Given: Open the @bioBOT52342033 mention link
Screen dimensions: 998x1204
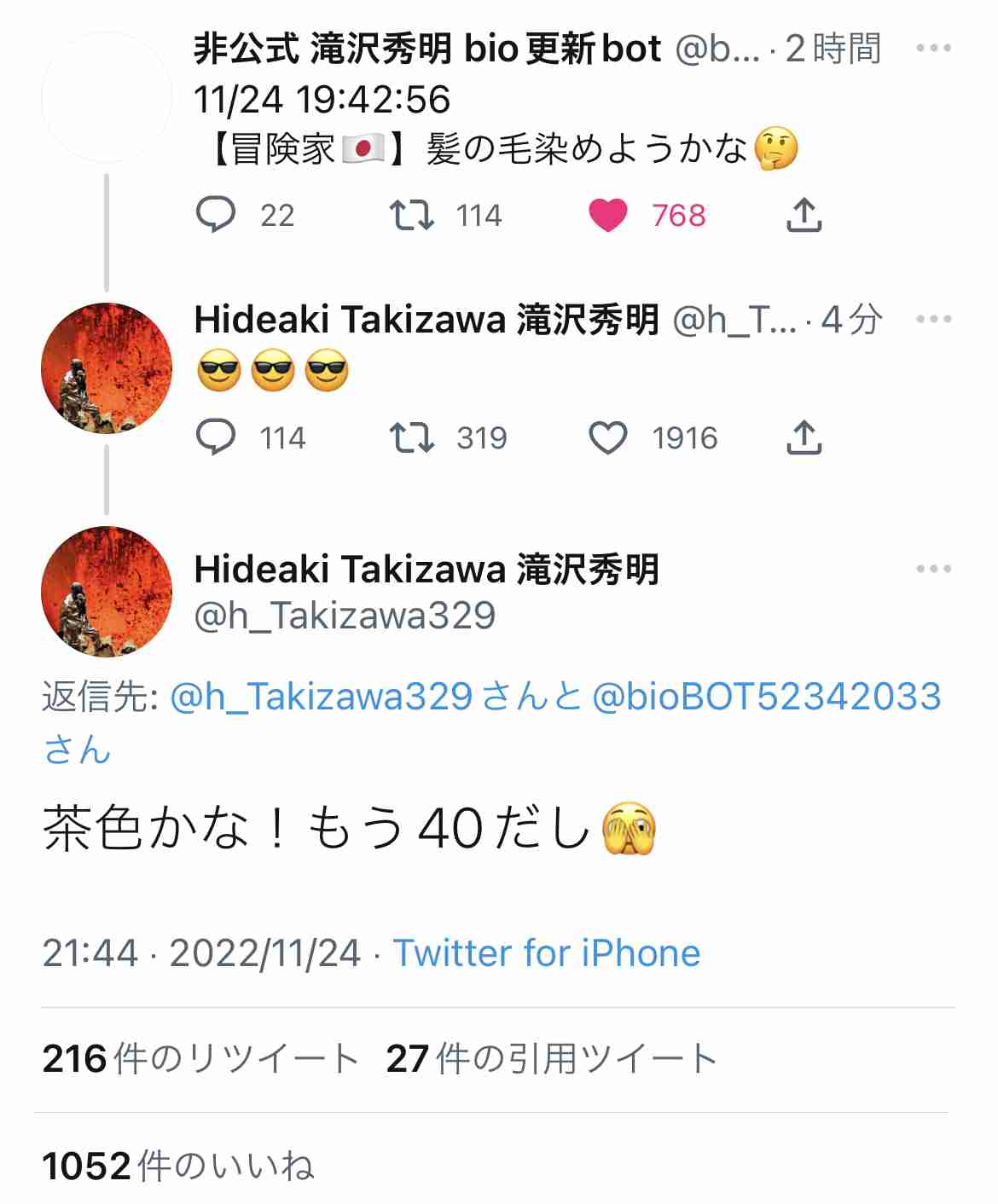Looking at the screenshot, I should click(766, 696).
